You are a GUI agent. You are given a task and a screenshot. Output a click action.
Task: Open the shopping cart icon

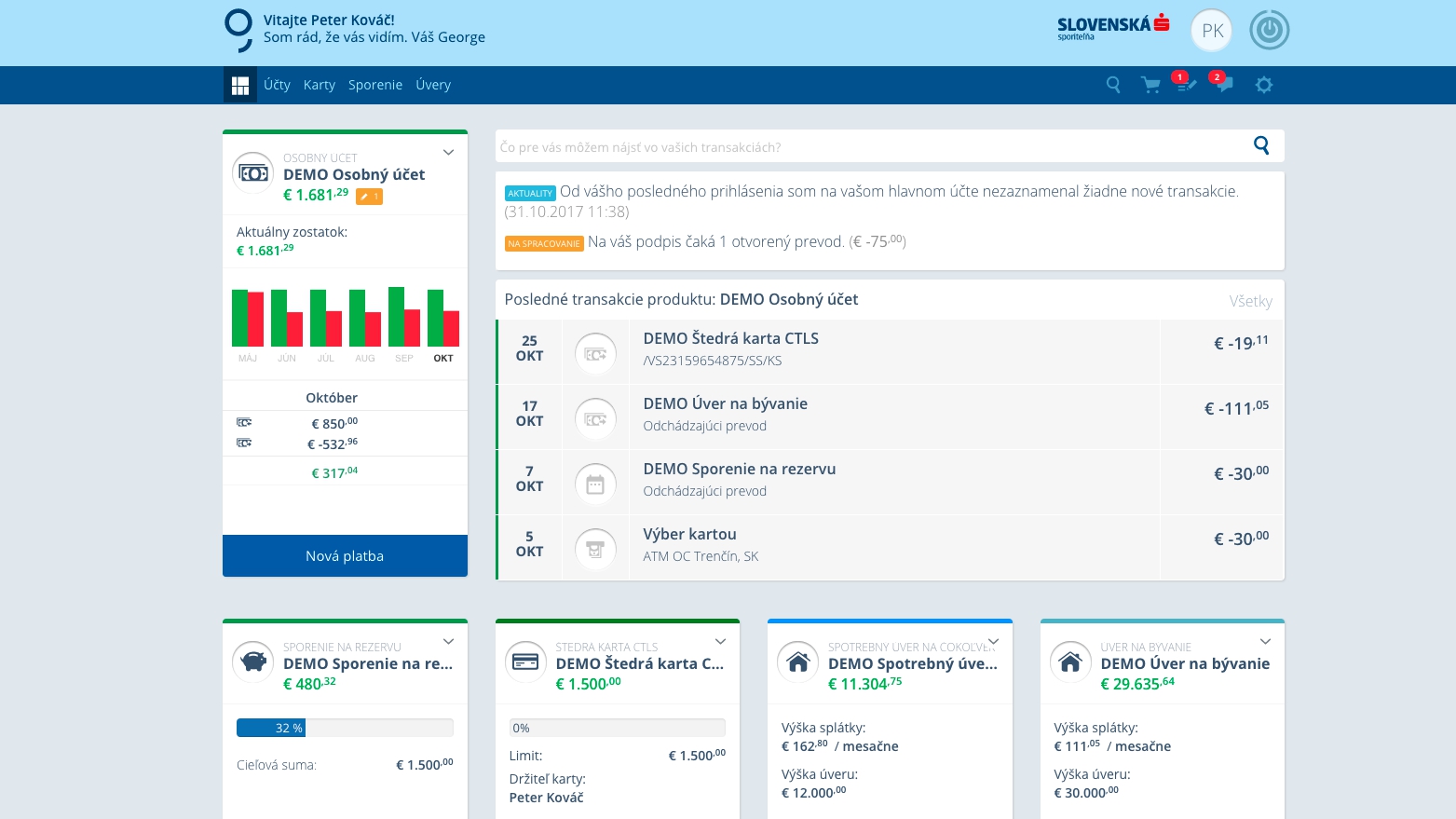click(1150, 85)
